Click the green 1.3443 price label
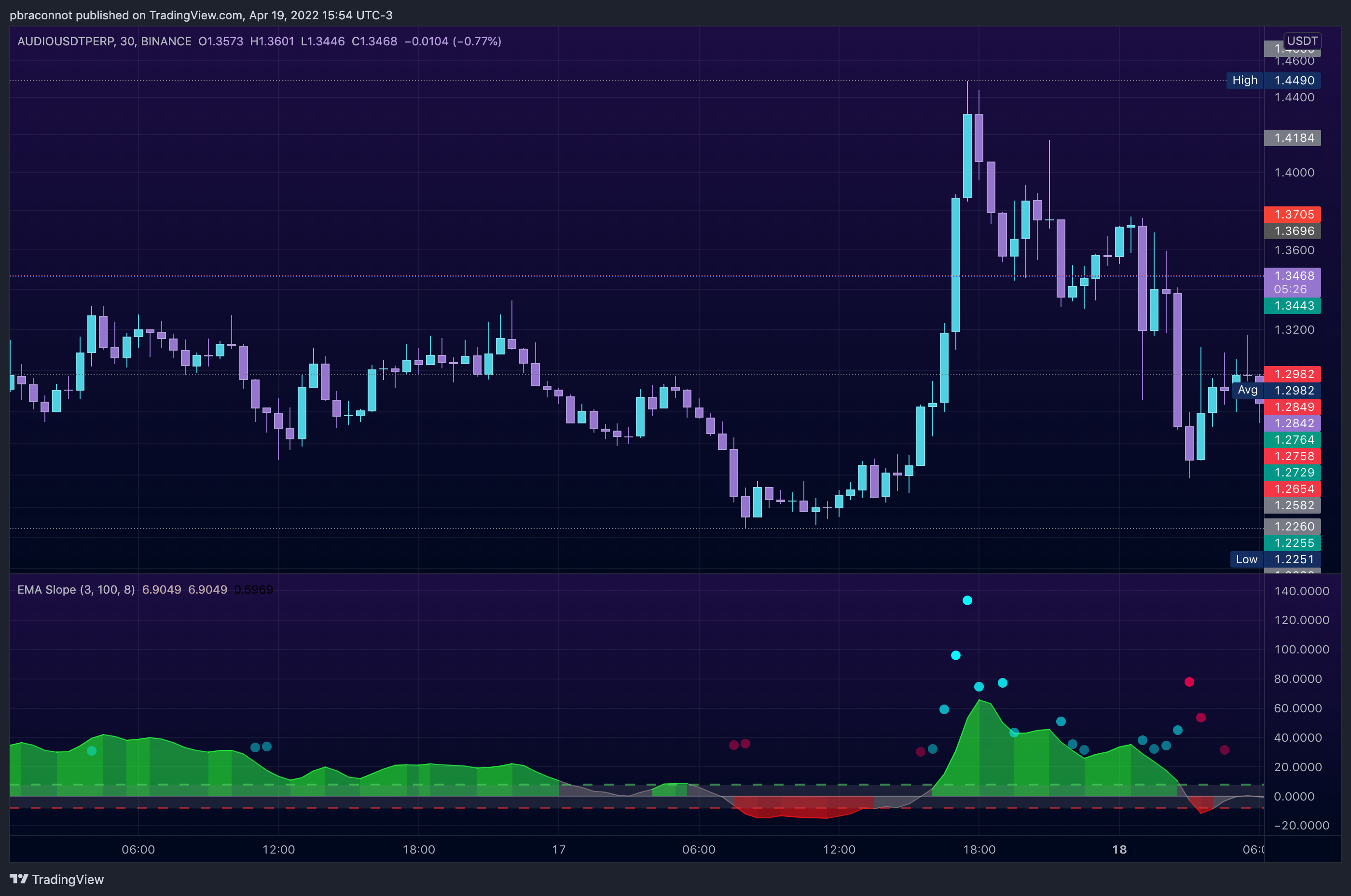 1293,306
